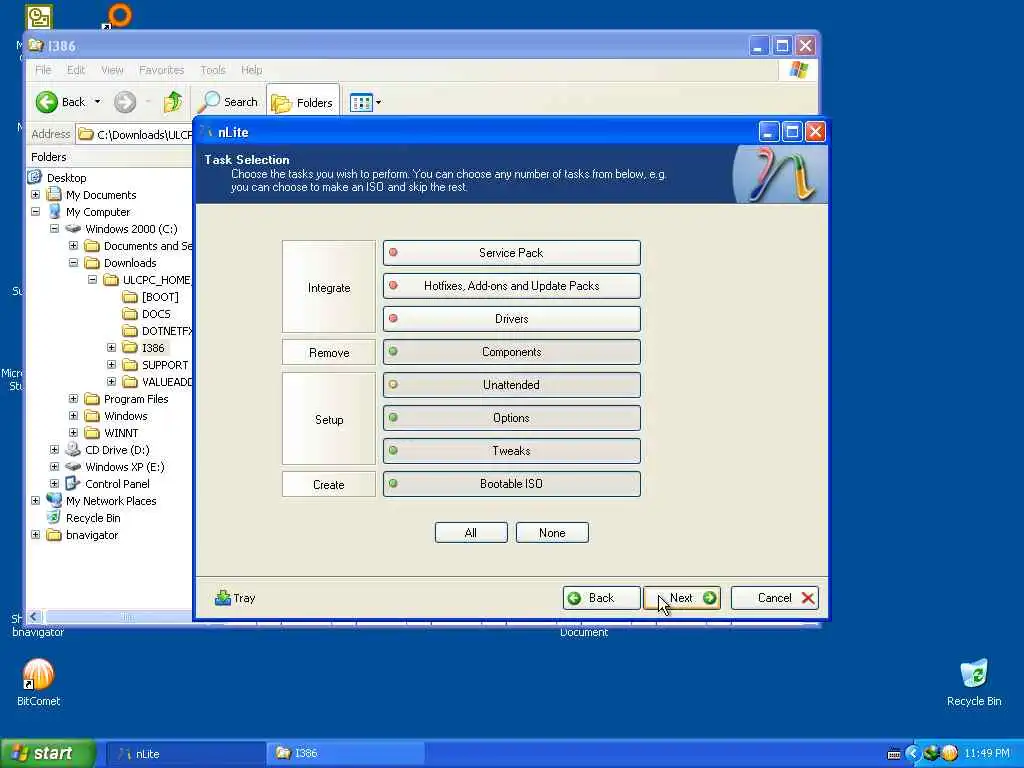Click the Search toolbar button
The width and height of the screenshot is (1024, 768).
(x=228, y=102)
